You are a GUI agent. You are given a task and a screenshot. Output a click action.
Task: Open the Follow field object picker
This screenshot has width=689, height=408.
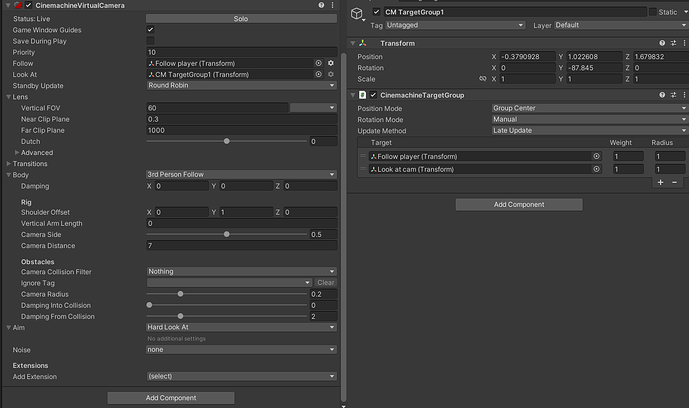click(318, 63)
